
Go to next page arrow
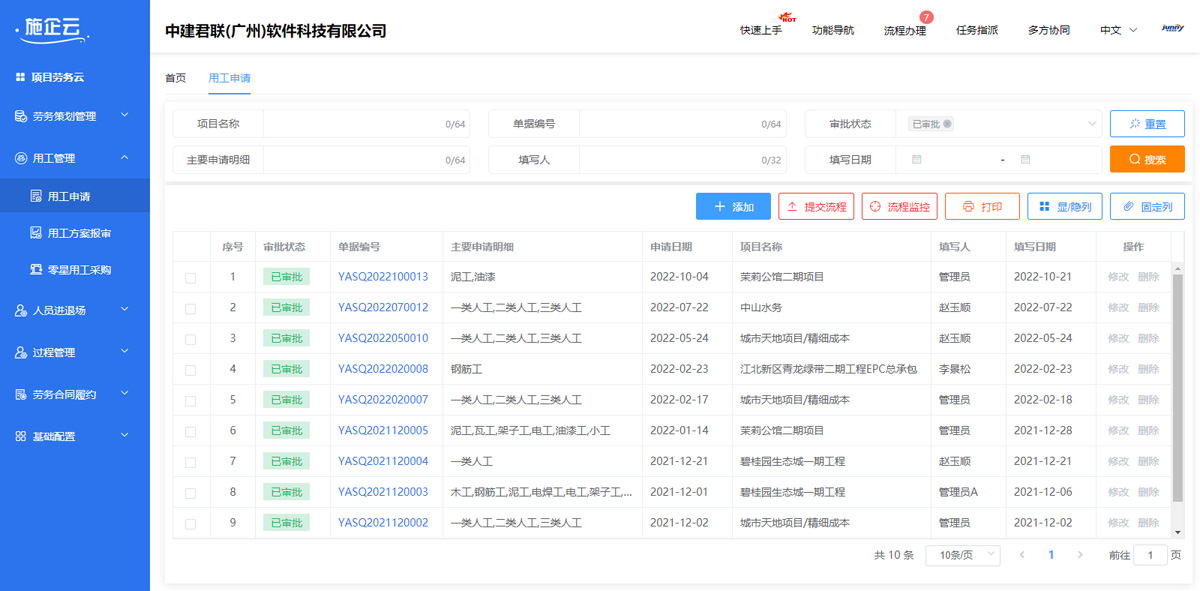click(x=1080, y=555)
